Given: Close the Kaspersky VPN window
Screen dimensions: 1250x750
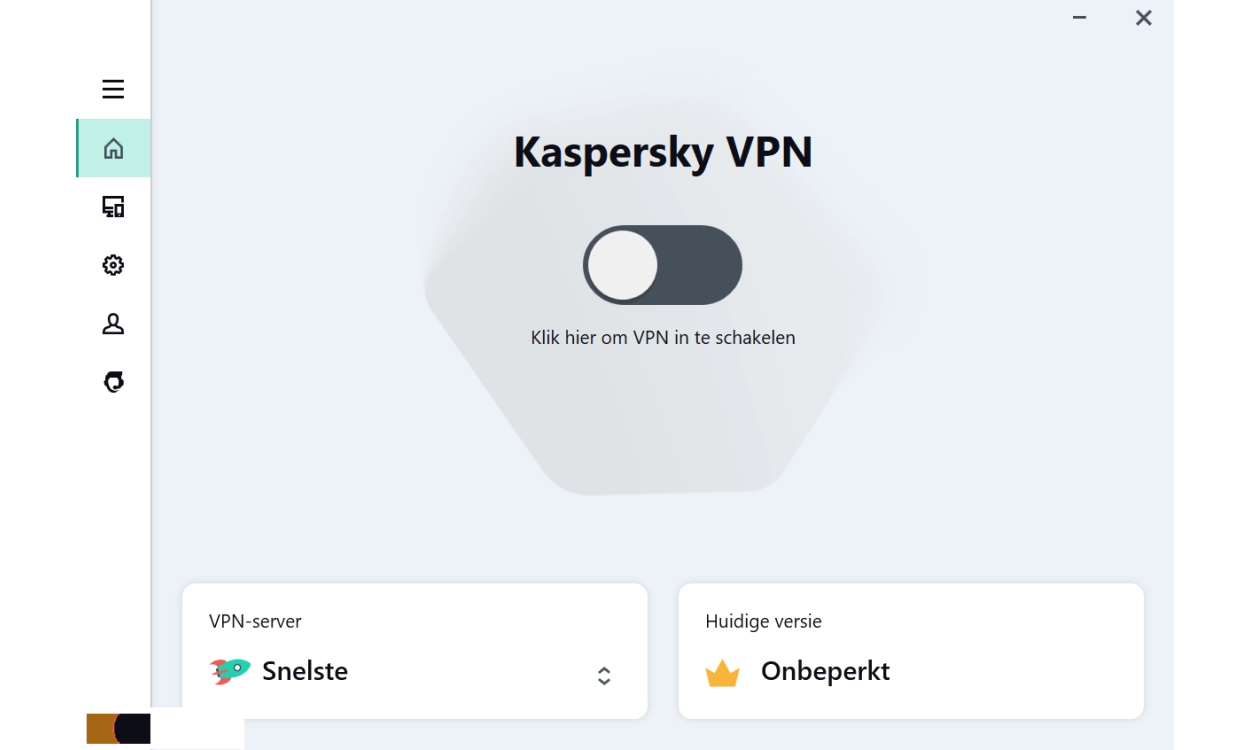Looking at the screenshot, I should point(1144,18).
